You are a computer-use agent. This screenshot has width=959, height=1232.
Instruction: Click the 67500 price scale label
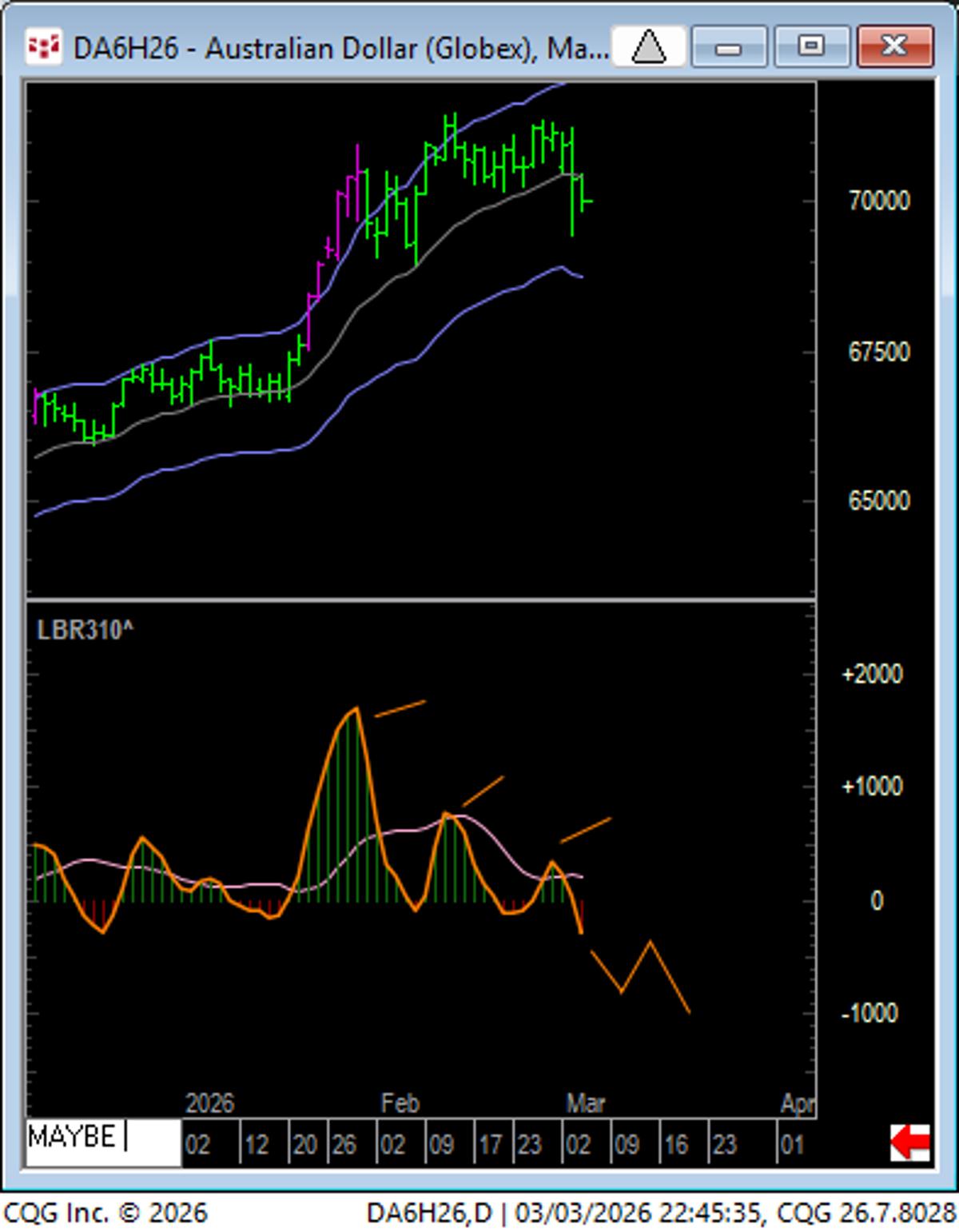[x=878, y=352]
